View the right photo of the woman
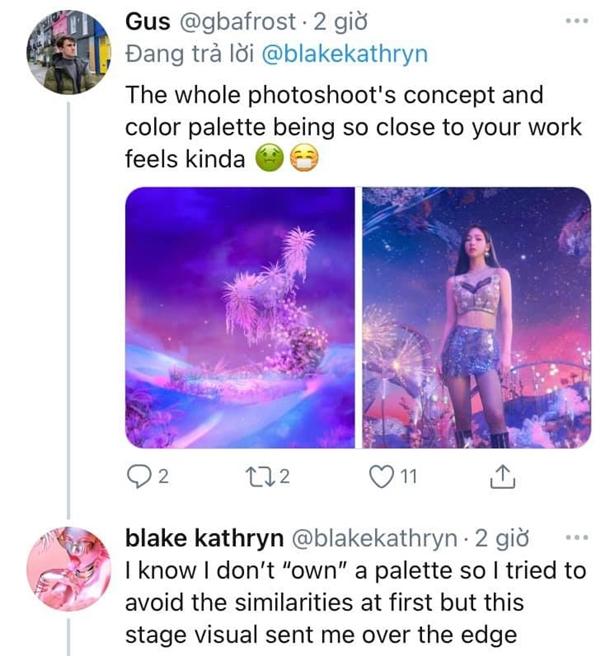Screen dimensions: 600x656 click(476, 318)
